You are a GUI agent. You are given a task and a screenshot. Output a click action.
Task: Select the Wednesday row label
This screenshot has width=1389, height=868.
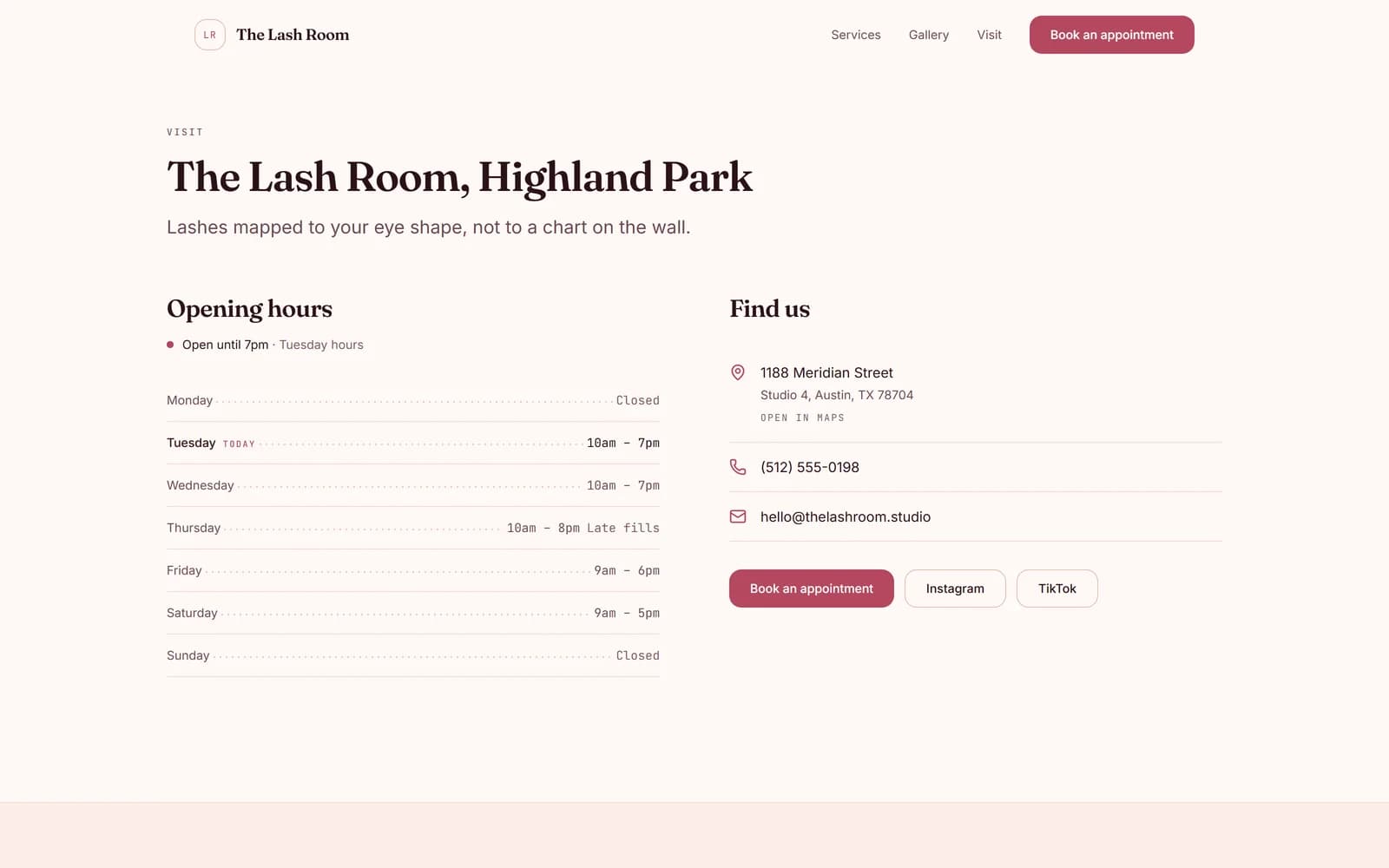tap(201, 485)
